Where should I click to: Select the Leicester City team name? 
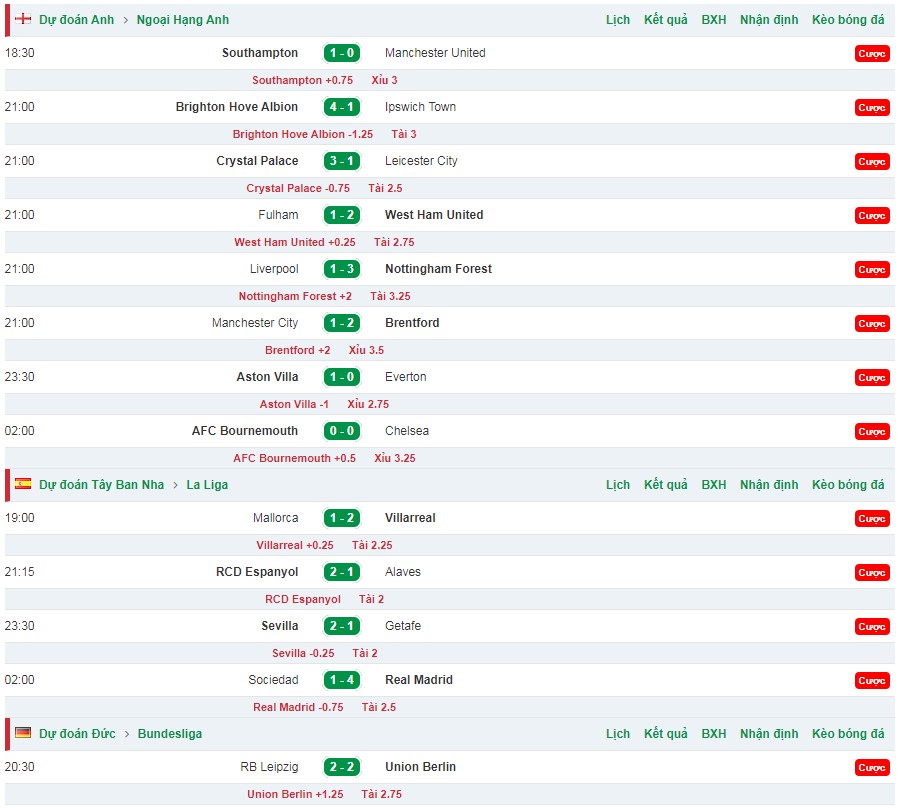(421, 161)
